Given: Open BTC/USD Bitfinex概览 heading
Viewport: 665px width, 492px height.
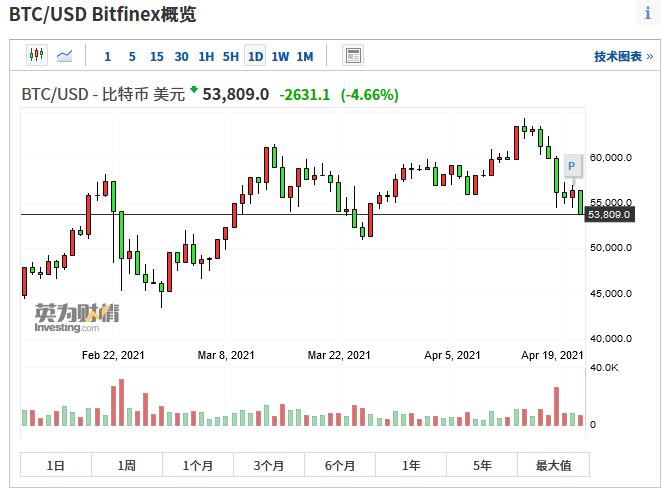Looking at the screenshot, I should point(102,14).
